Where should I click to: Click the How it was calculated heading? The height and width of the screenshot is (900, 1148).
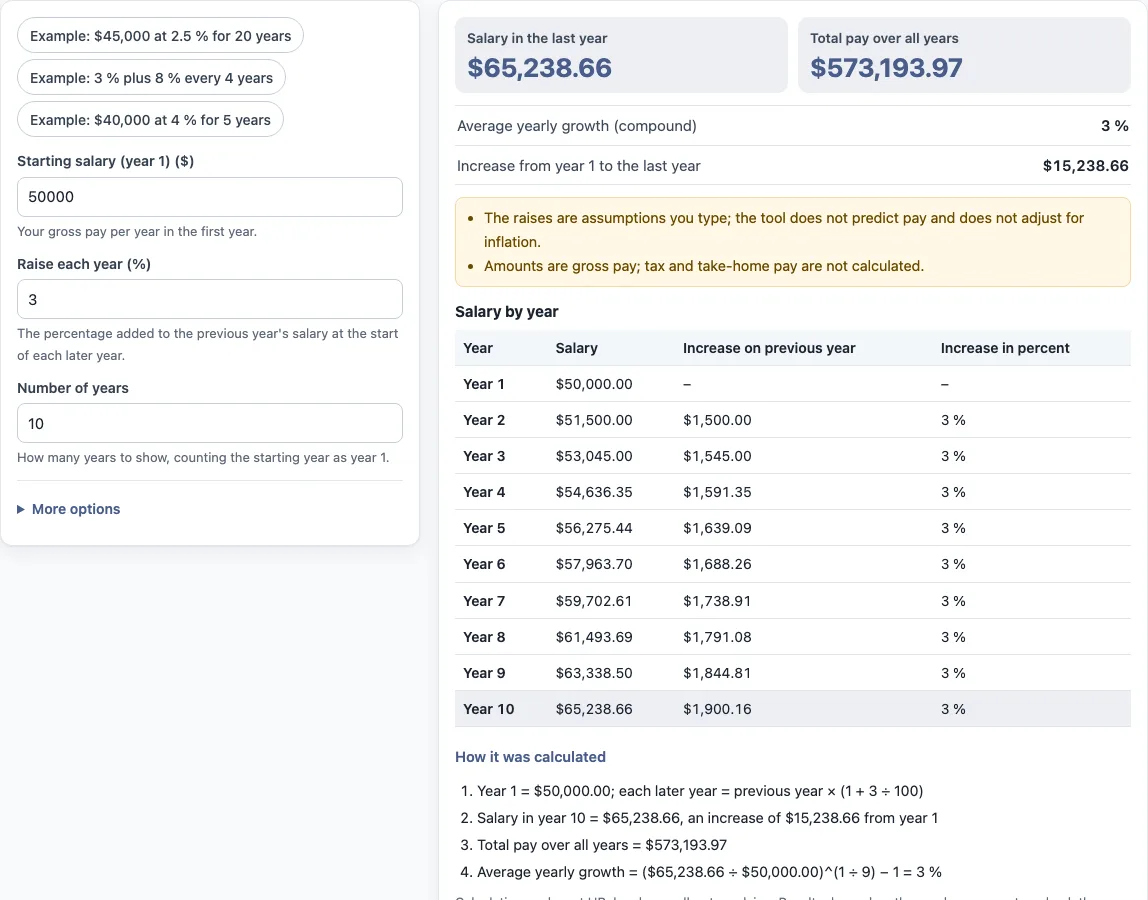pyautogui.click(x=530, y=756)
